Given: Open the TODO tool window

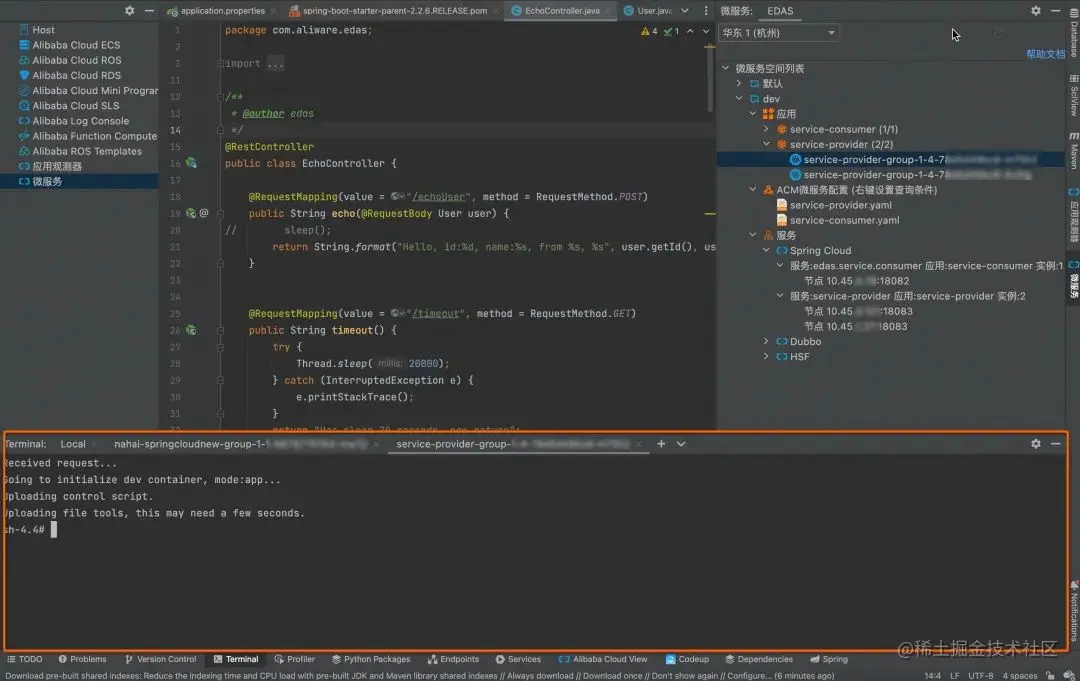Looking at the screenshot, I should (x=25, y=659).
